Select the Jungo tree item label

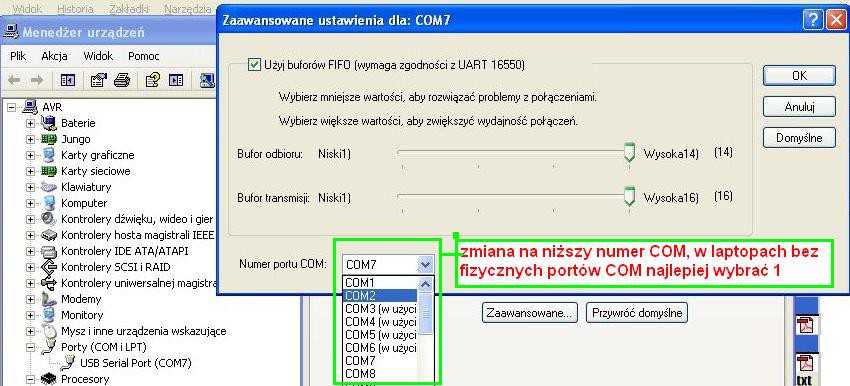75,139
